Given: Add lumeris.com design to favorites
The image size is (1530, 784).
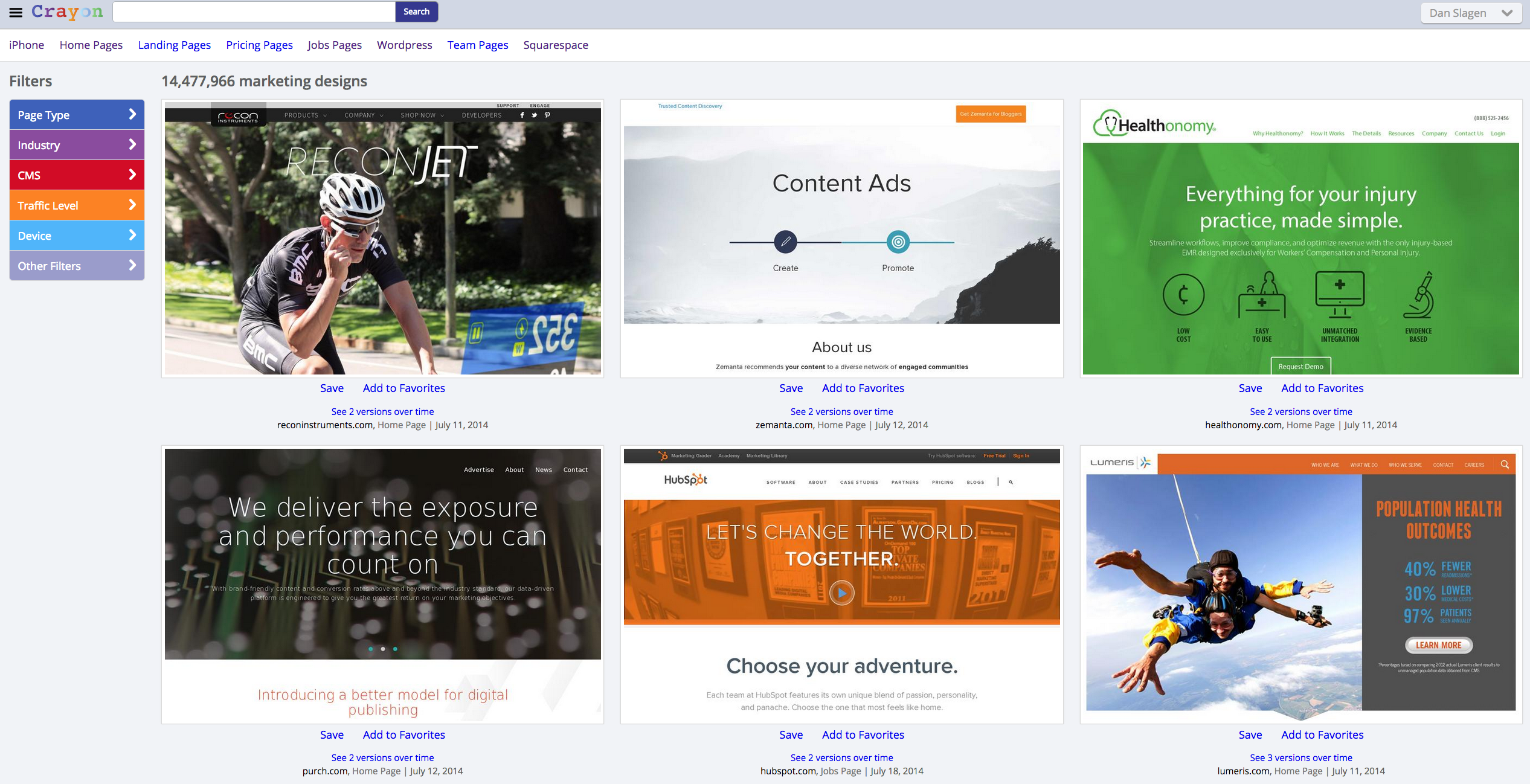Looking at the screenshot, I should pyautogui.click(x=1322, y=734).
